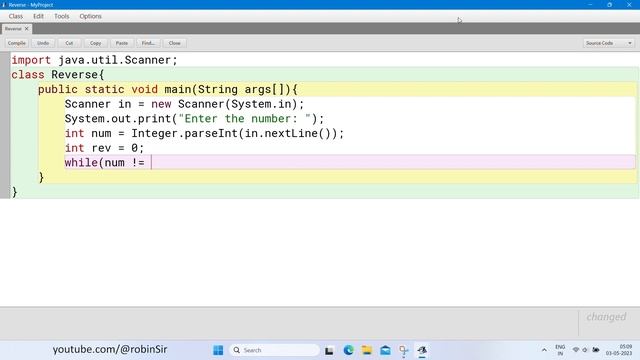Click the closing brace of main method
The width and height of the screenshot is (640, 360).
pos(41,177)
